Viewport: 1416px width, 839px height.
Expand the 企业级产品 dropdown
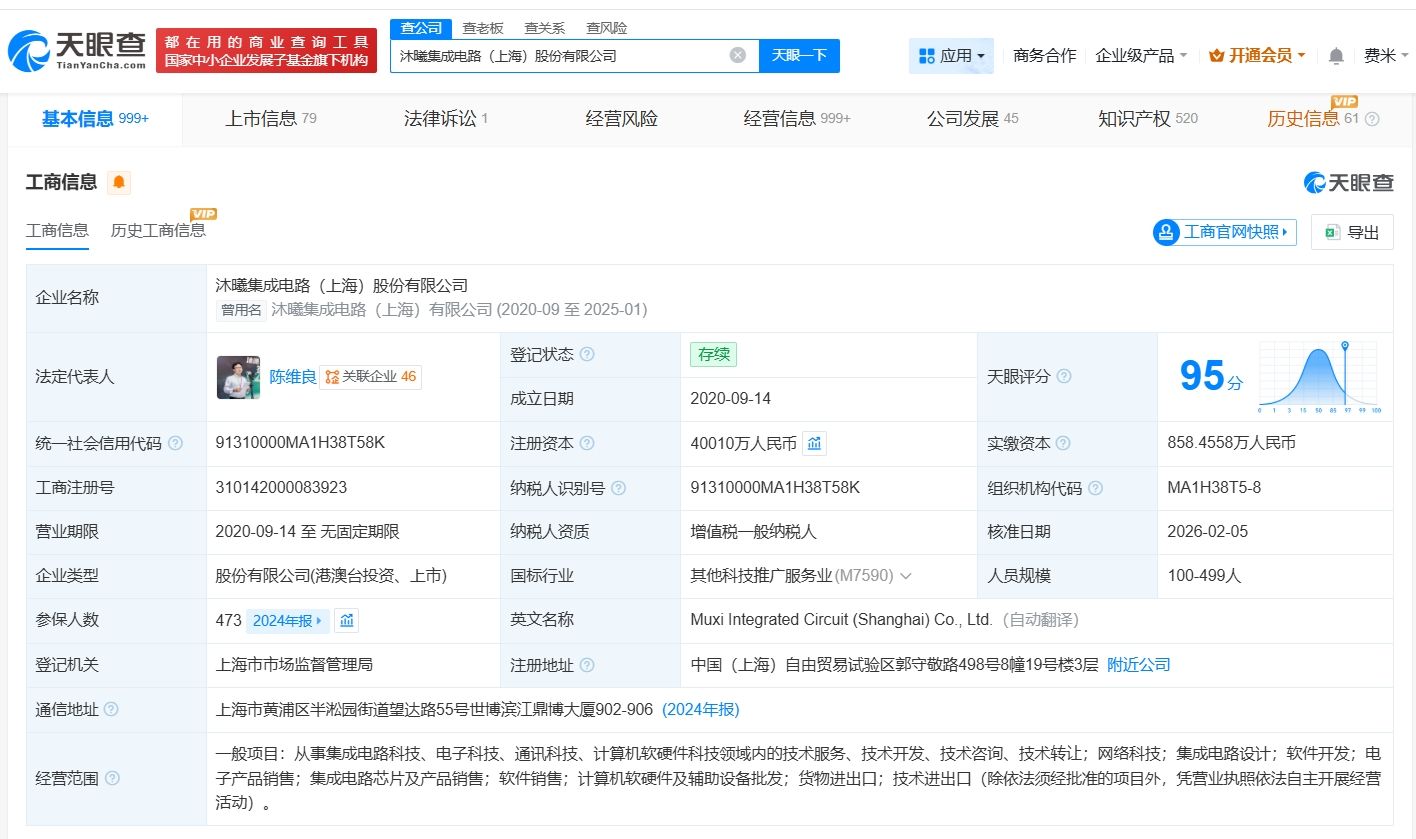1141,56
